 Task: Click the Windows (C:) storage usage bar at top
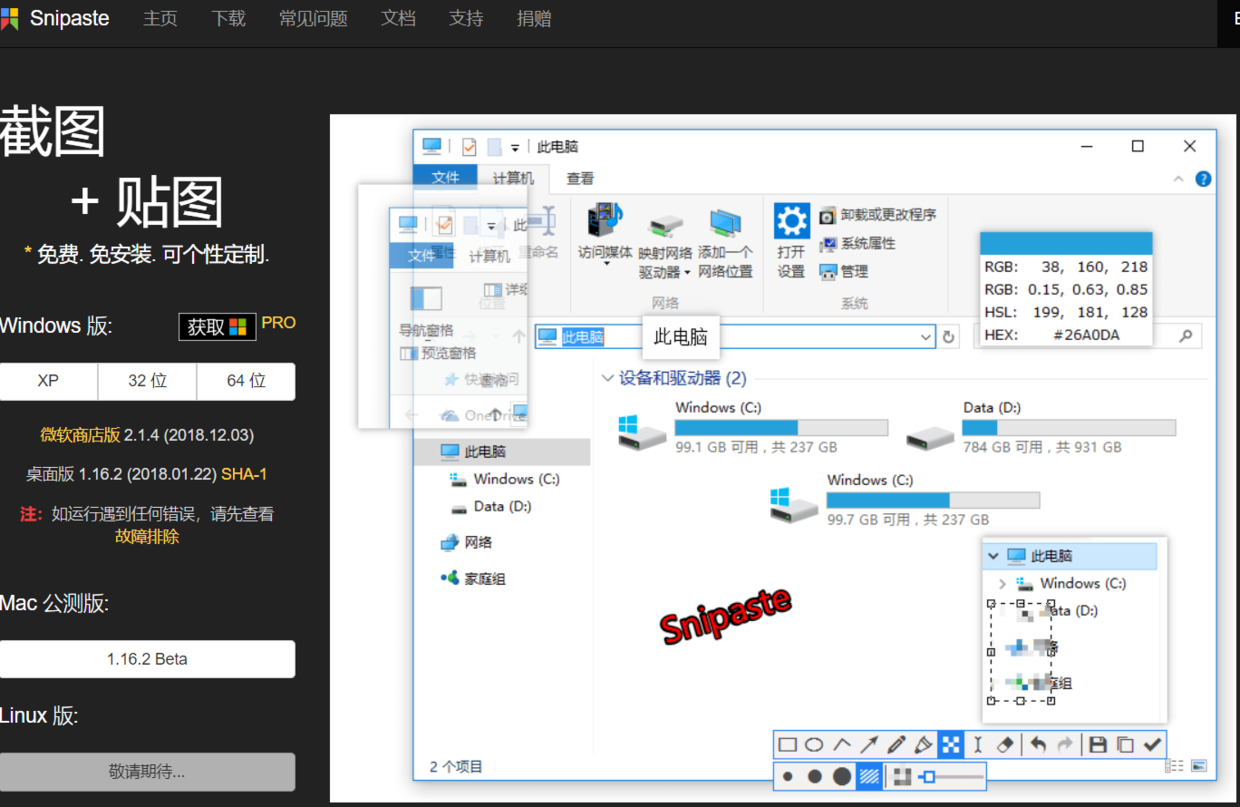781,427
